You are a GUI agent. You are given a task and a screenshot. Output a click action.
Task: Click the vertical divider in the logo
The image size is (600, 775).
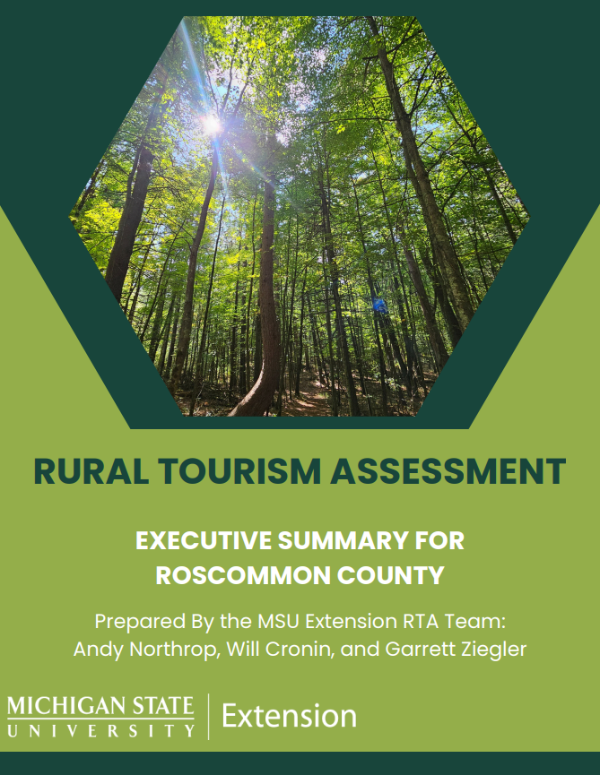[208, 716]
